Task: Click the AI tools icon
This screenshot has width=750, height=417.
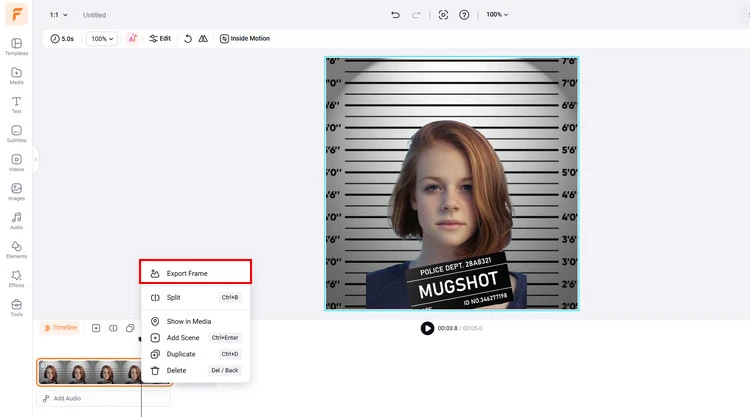Action: (132, 39)
